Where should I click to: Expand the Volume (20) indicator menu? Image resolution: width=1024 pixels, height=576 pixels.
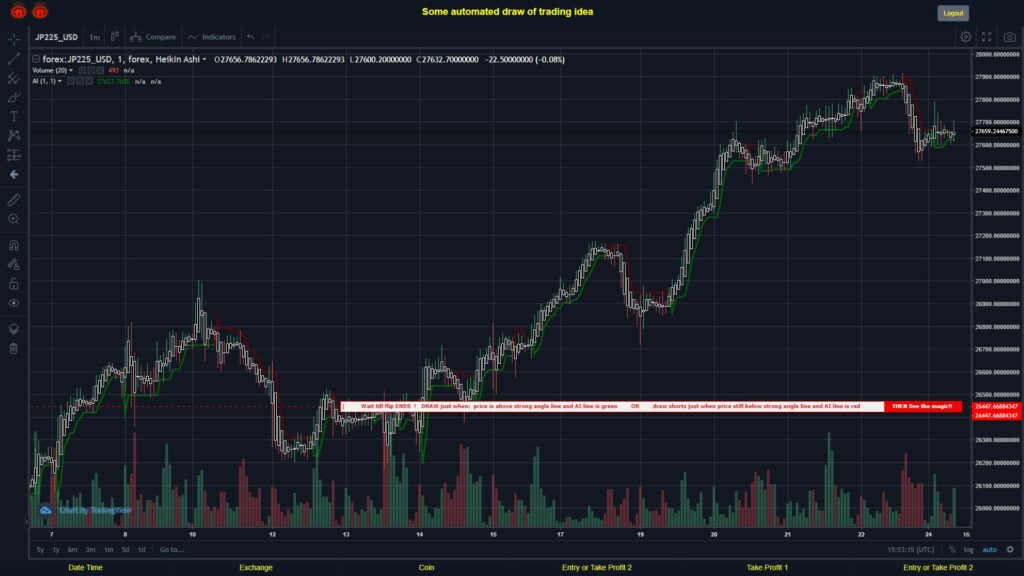[71, 71]
